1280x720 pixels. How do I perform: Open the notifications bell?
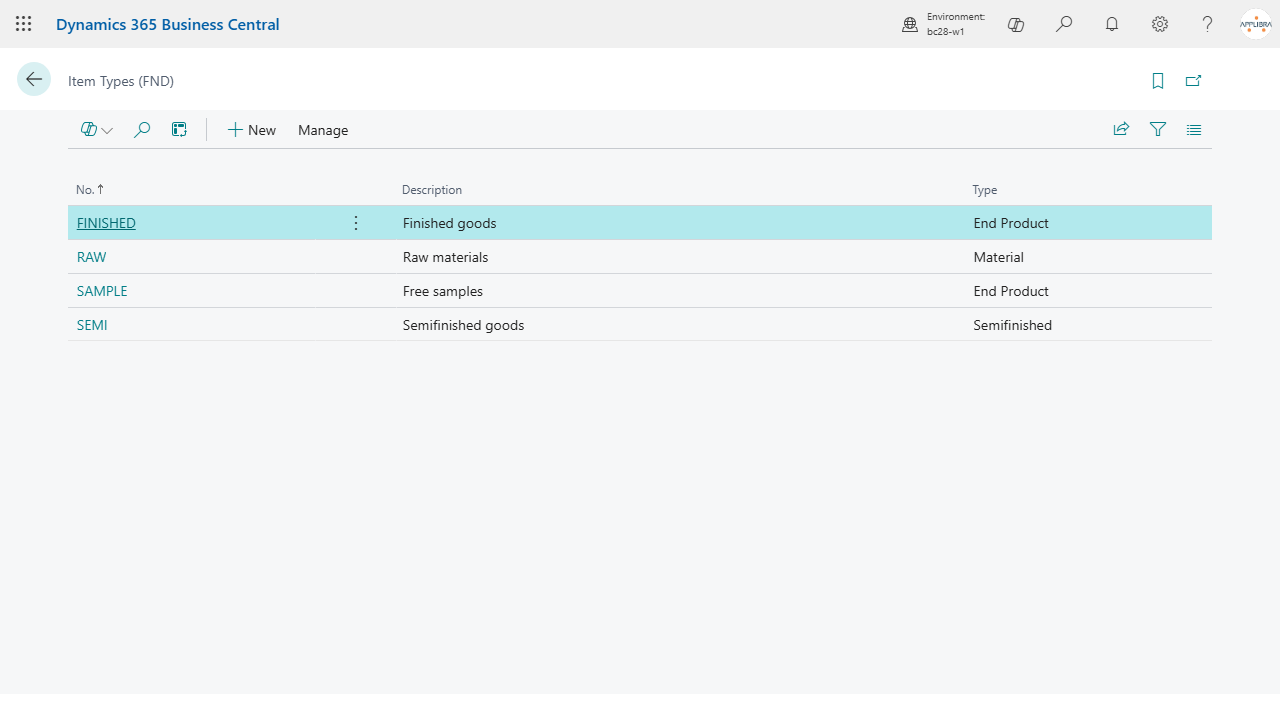1112,24
